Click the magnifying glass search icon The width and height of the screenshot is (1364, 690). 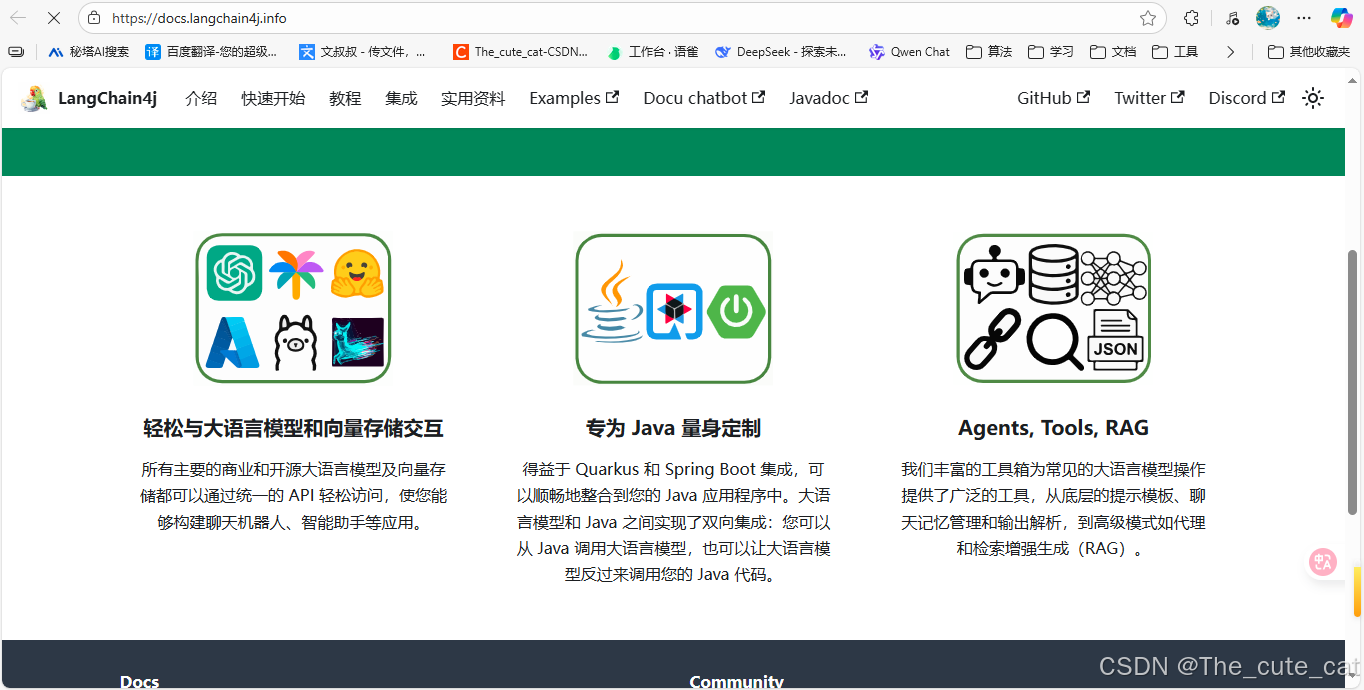pyautogui.click(x=1055, y=342)
